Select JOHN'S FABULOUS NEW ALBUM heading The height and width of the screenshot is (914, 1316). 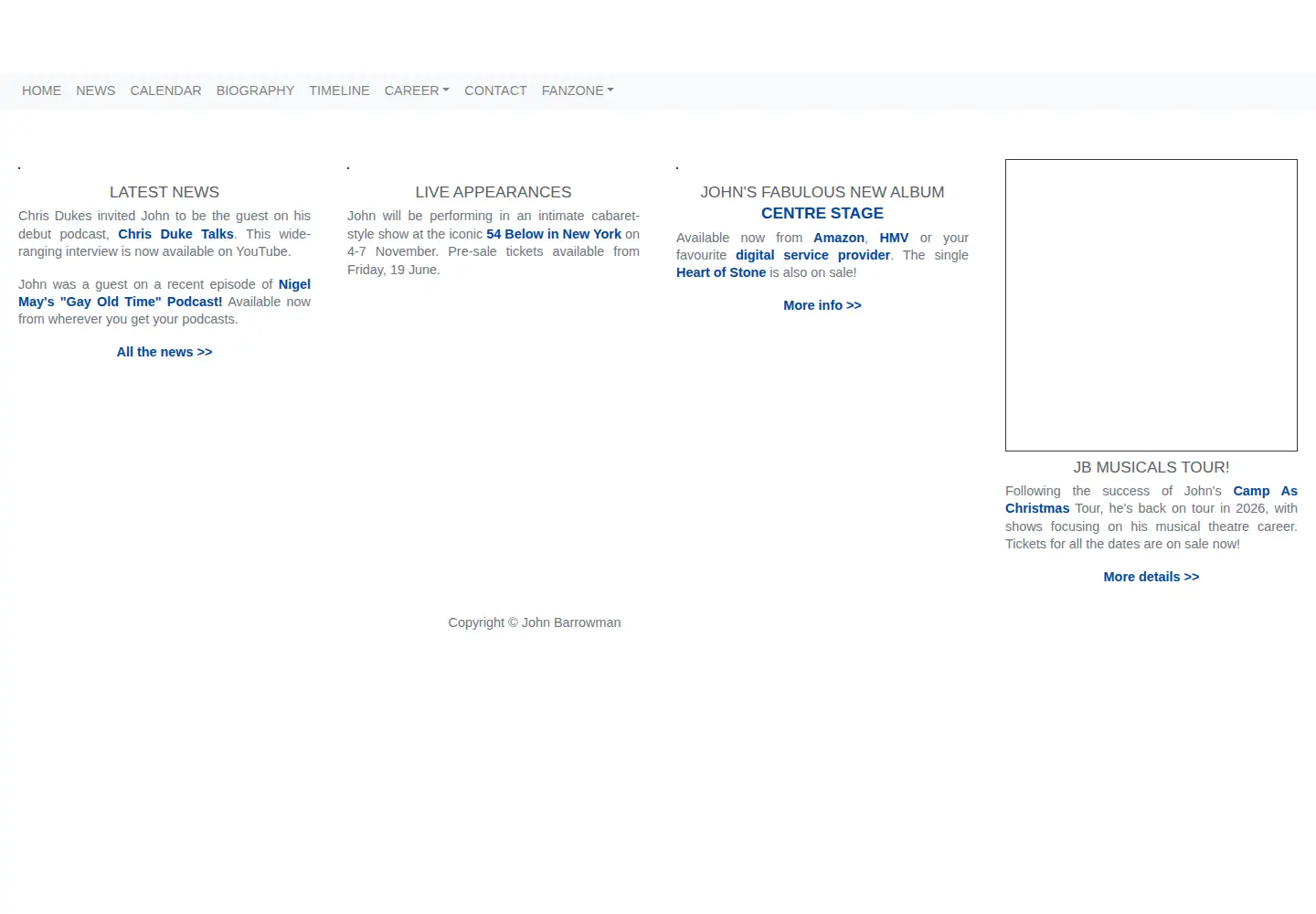(x=822, y=192)
